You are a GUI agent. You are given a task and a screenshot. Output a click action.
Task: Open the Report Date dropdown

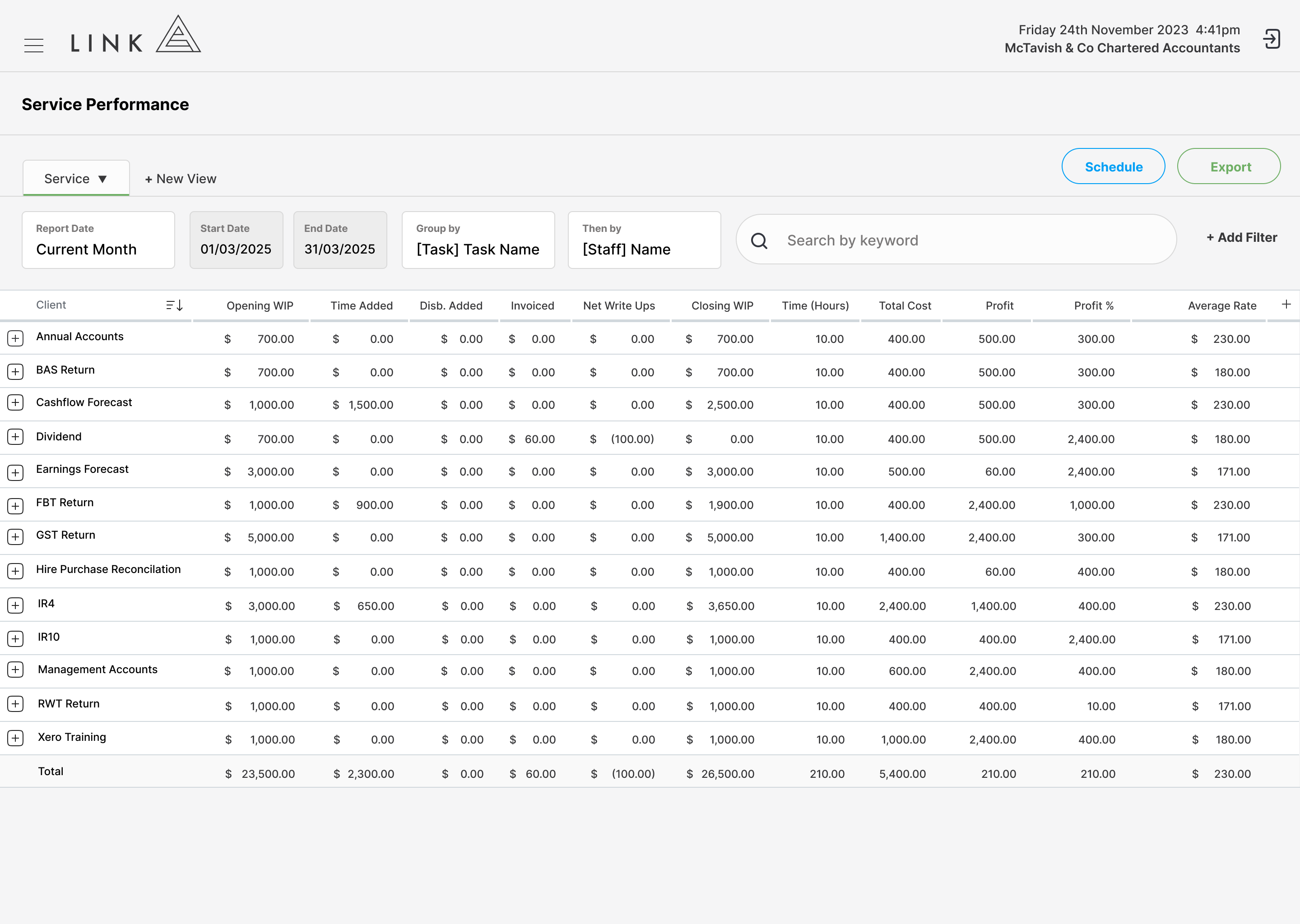[98, 240]
